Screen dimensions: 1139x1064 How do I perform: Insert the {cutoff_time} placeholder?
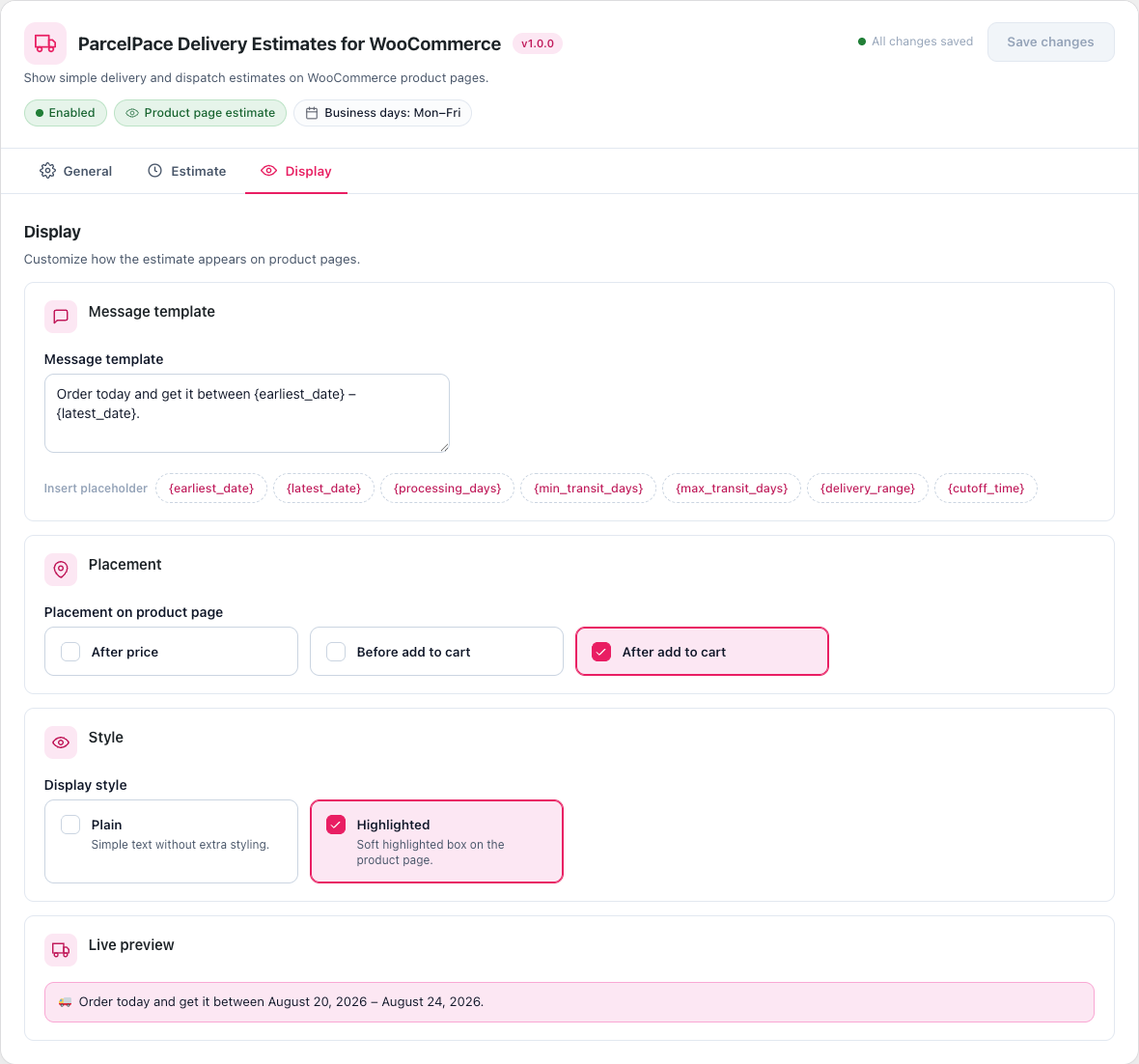[986, 489]
